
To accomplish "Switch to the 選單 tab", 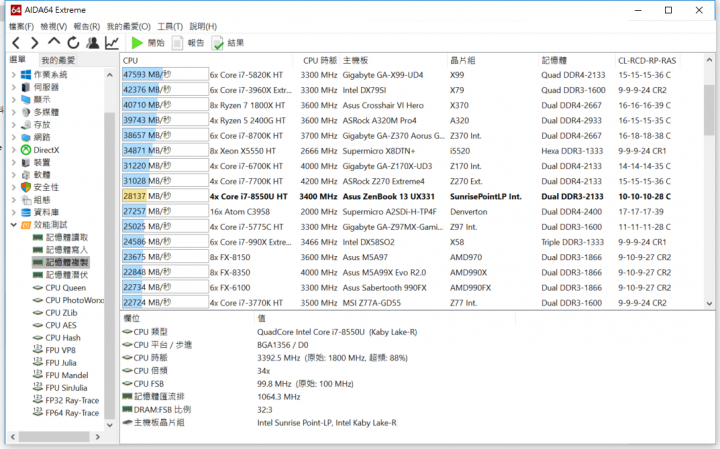I will click(18, 59).
